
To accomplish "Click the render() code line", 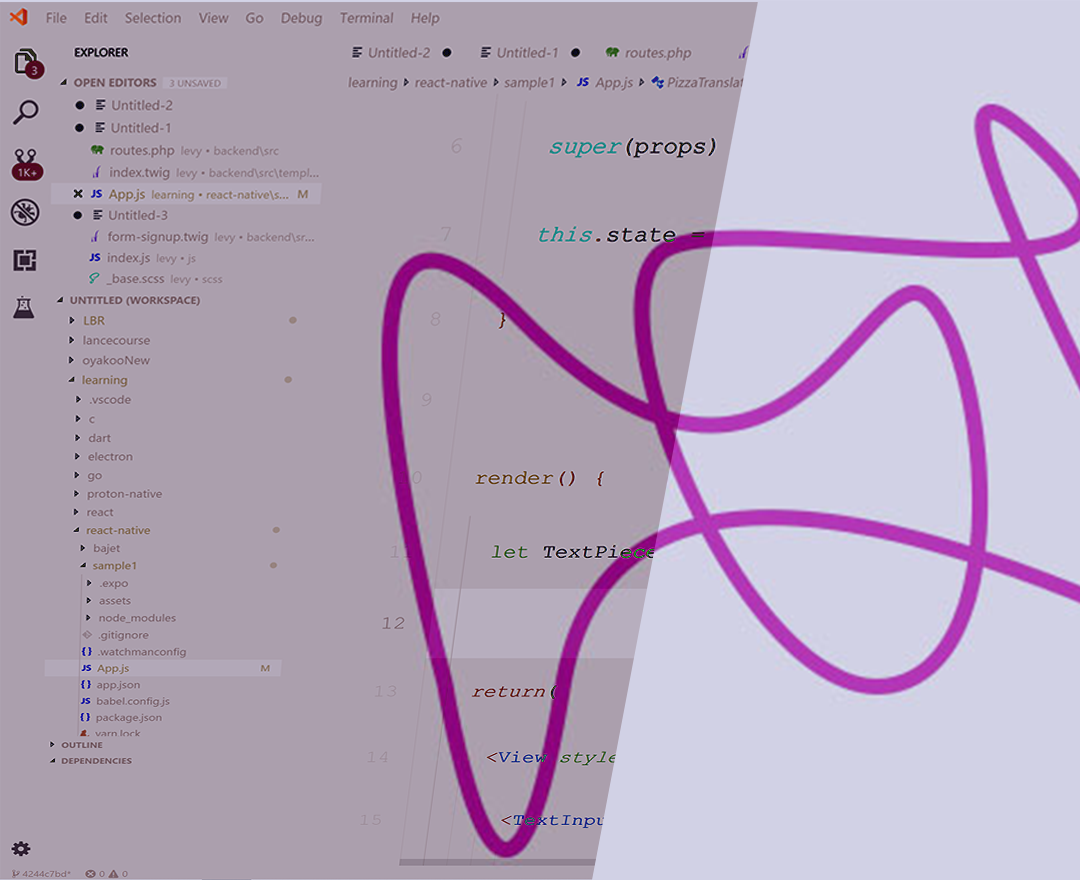I will point(540,478).
